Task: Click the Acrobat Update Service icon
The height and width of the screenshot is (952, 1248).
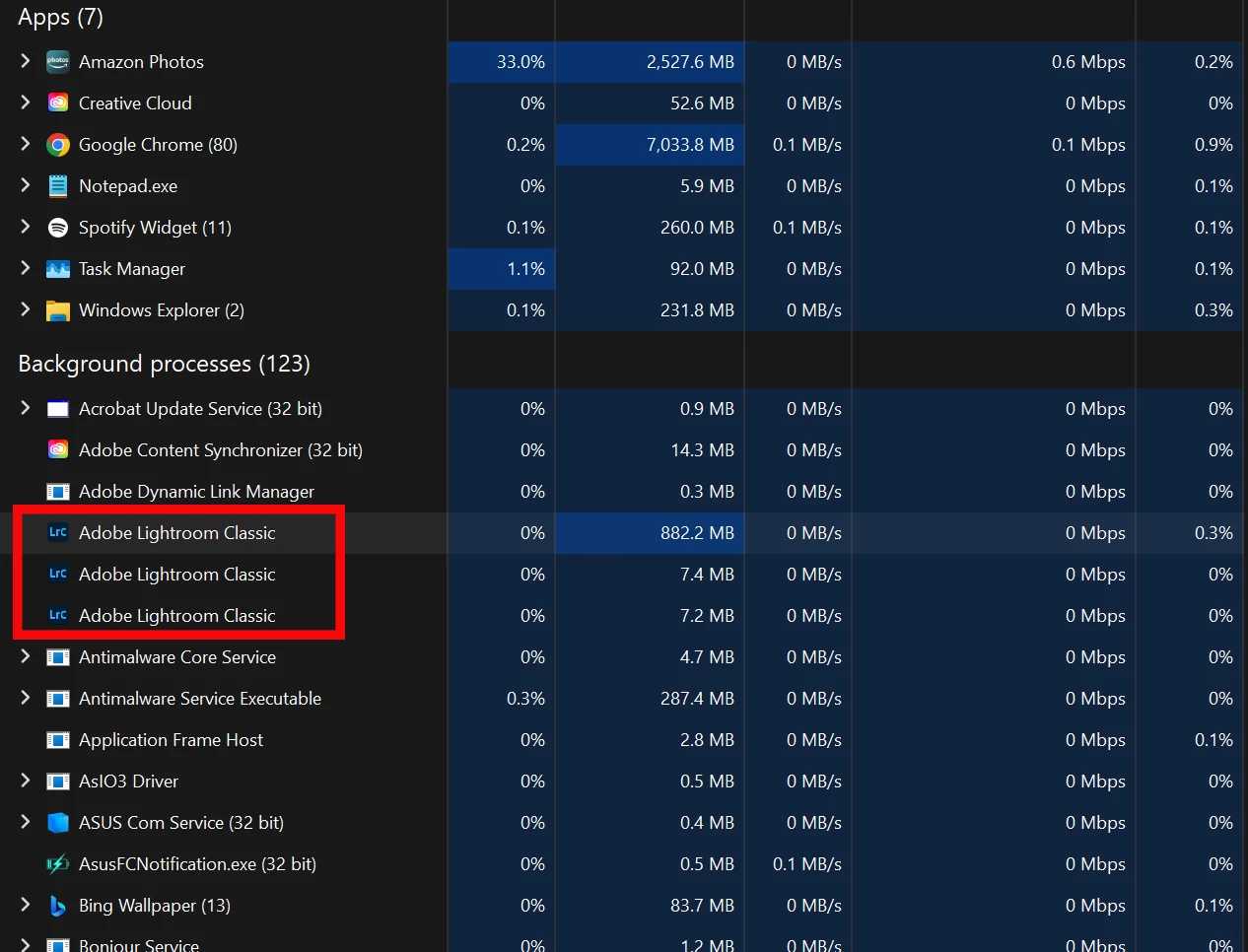Action: (58, 409)
